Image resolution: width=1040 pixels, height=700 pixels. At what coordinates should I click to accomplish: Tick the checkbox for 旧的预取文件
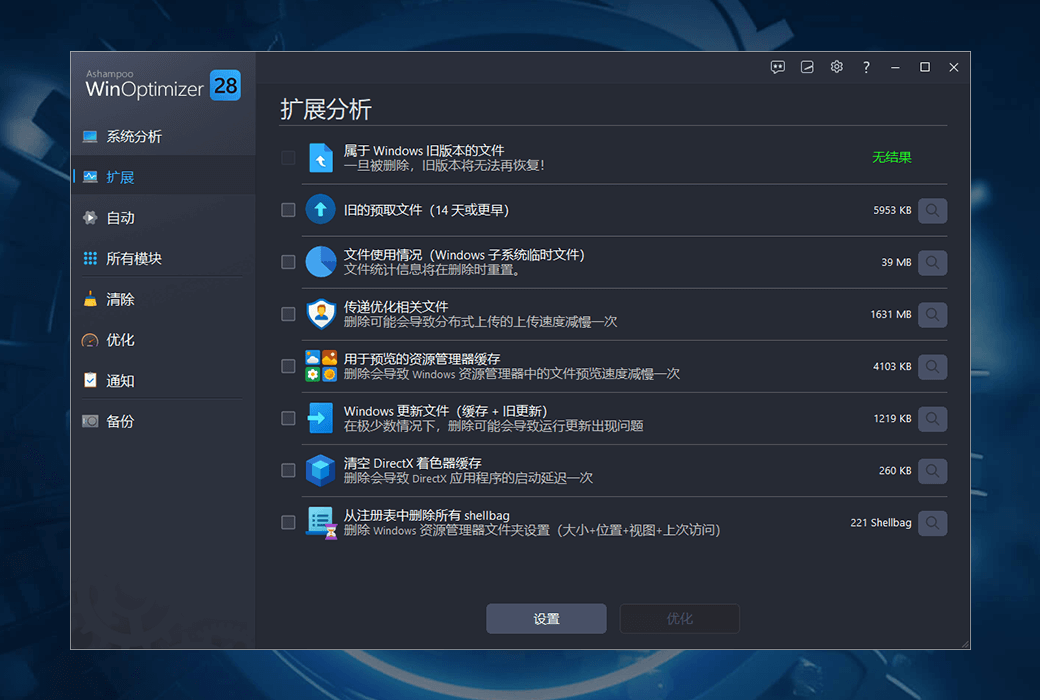(288, 210)
